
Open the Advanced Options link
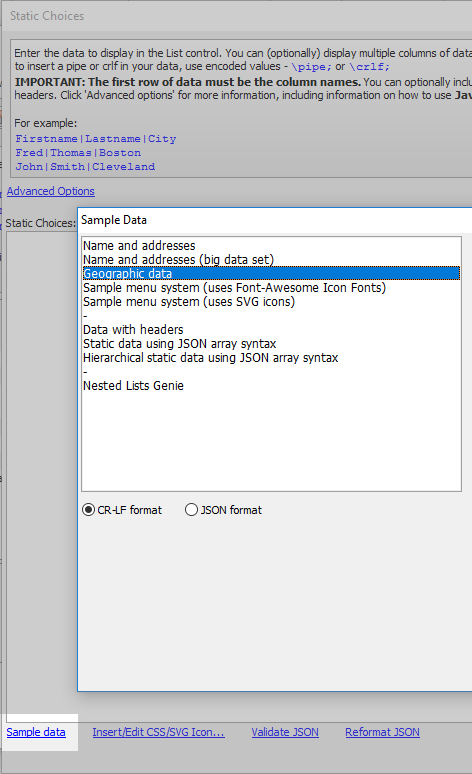(x=51, y=191)
